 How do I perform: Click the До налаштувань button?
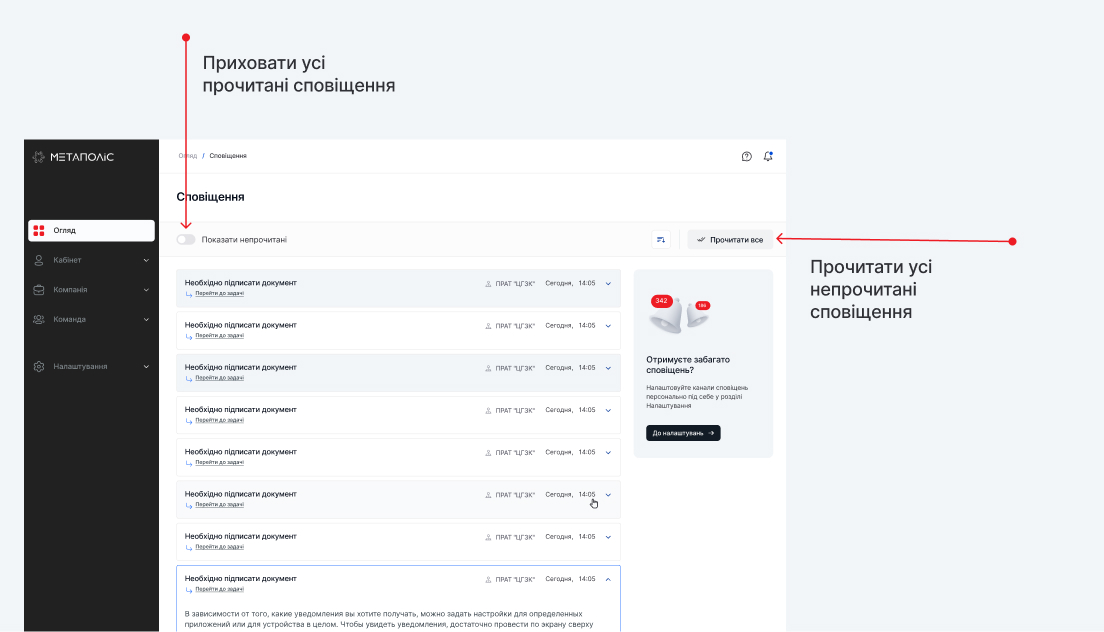[x=683, y=433]
